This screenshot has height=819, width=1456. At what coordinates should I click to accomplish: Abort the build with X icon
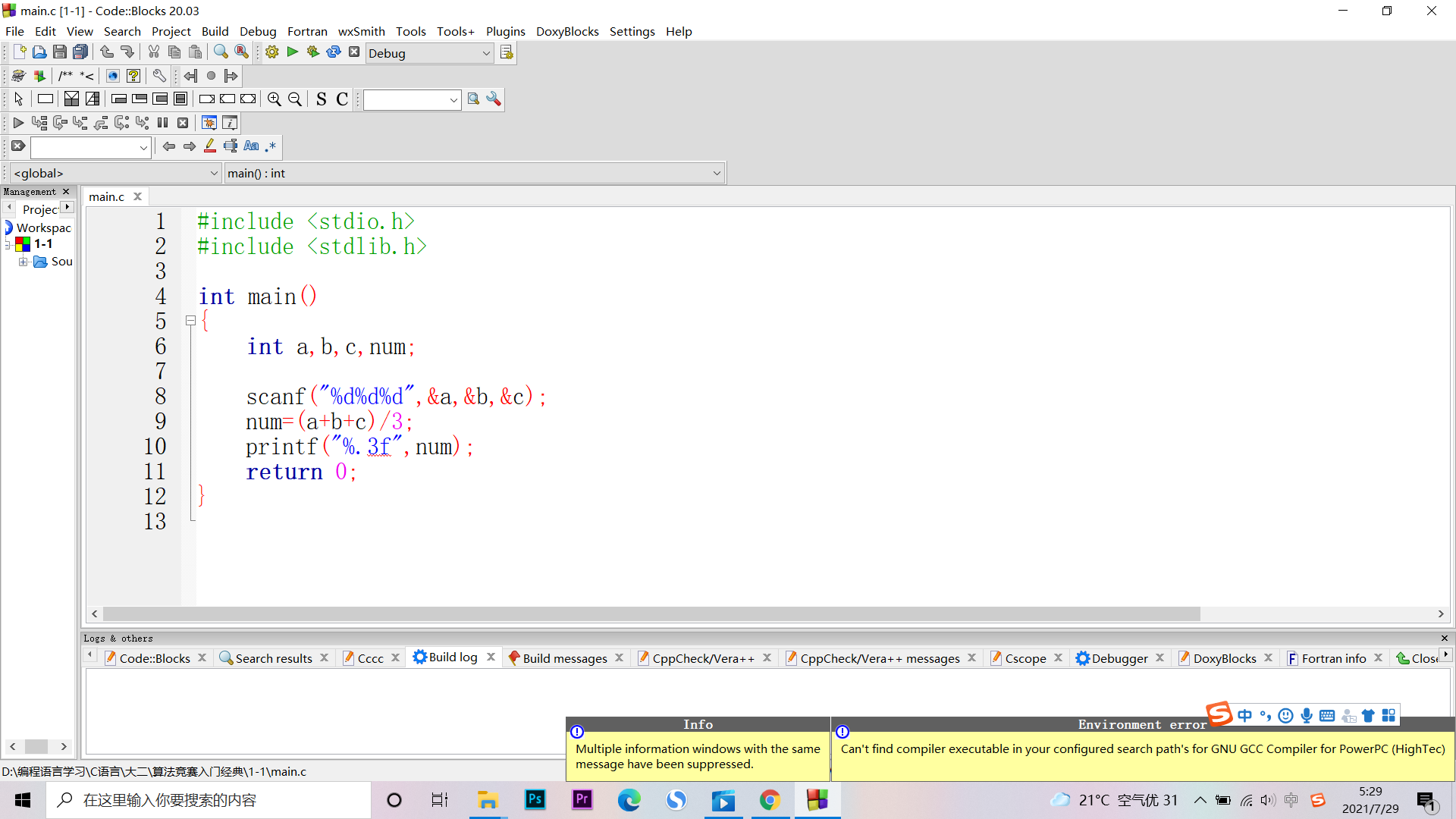click(x=353, y=52)
